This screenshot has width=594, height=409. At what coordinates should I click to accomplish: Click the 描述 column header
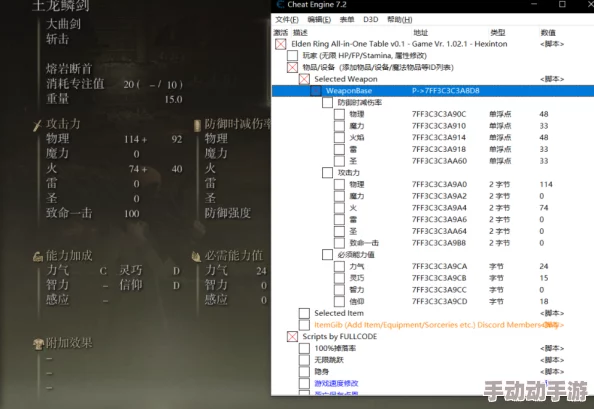300,33
